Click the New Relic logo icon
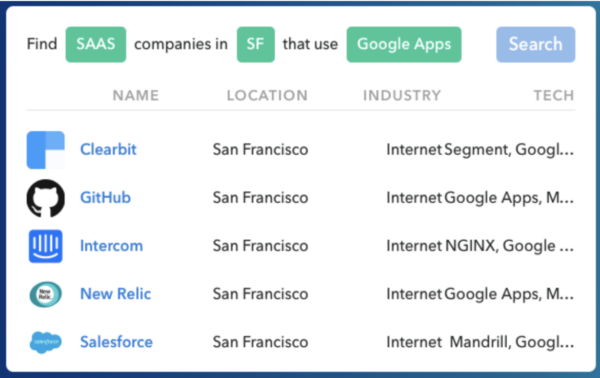This screenshot has width=600, height=378. point(46,294)
